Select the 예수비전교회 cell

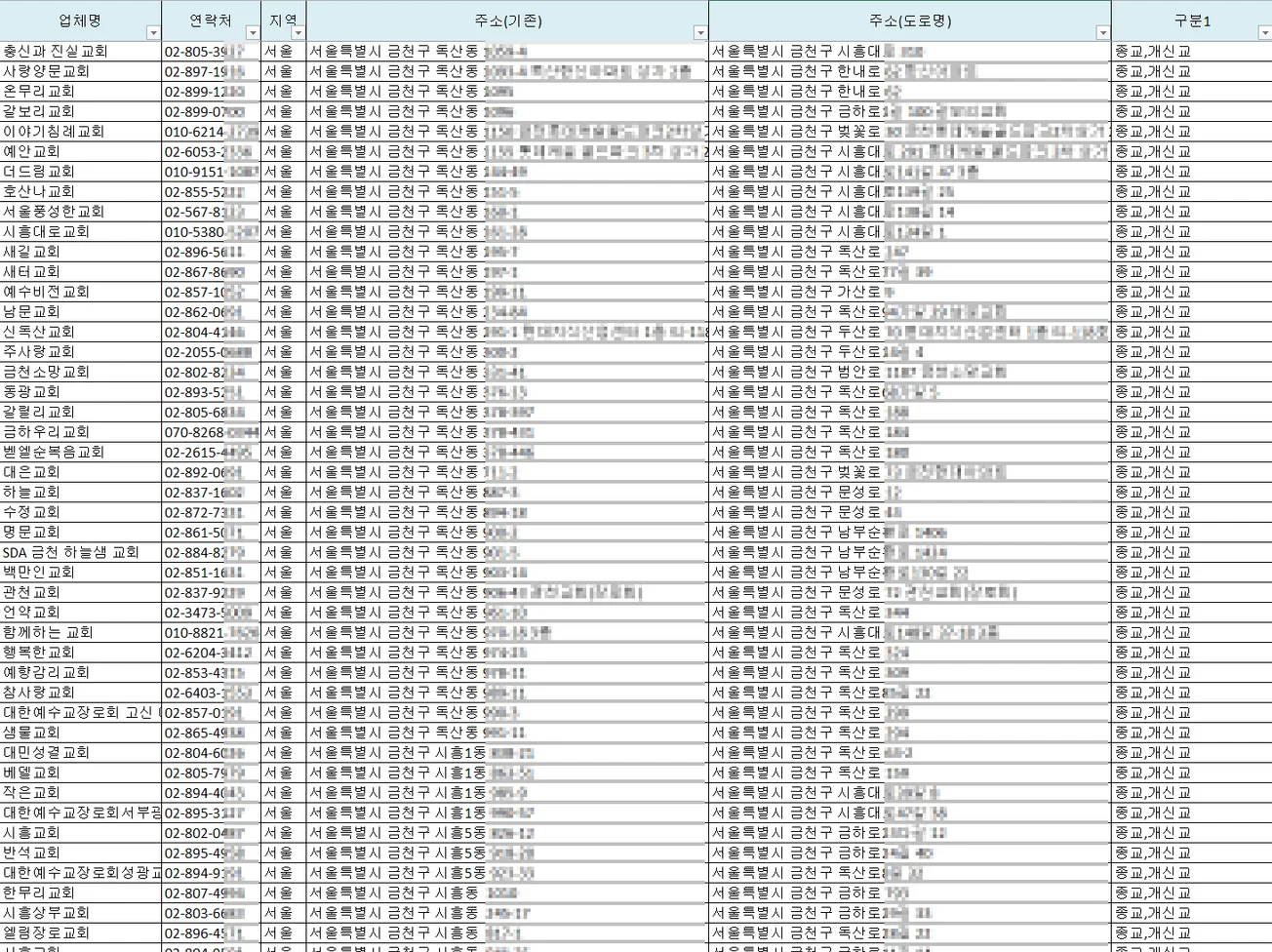[81, 292]
